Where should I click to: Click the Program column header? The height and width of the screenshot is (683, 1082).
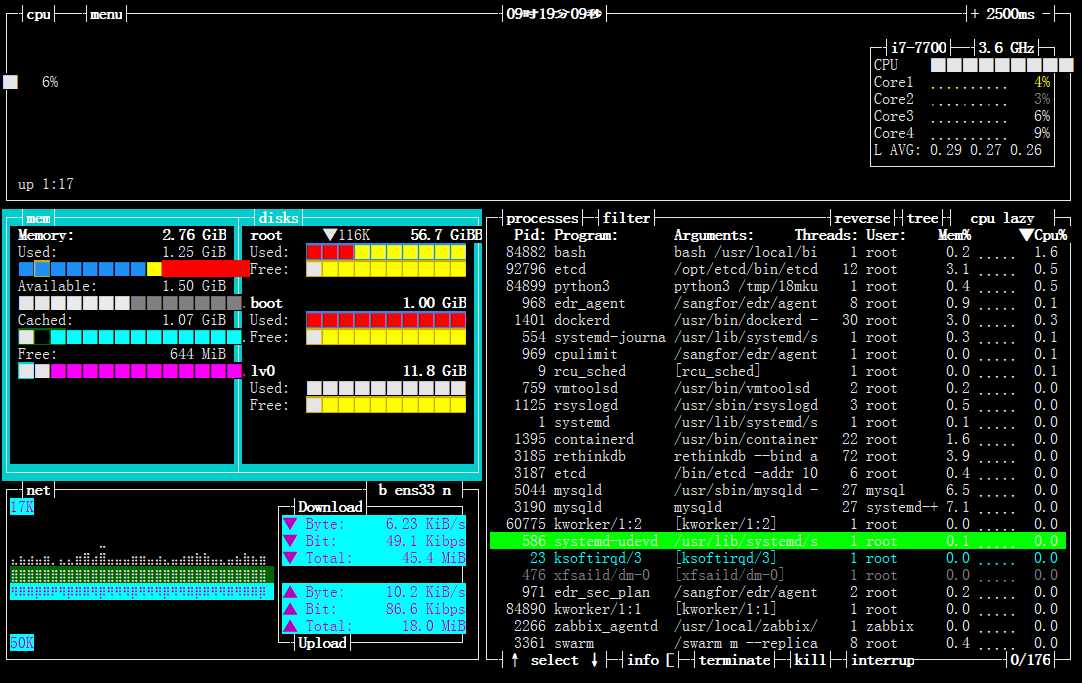(x=586, y=235)
